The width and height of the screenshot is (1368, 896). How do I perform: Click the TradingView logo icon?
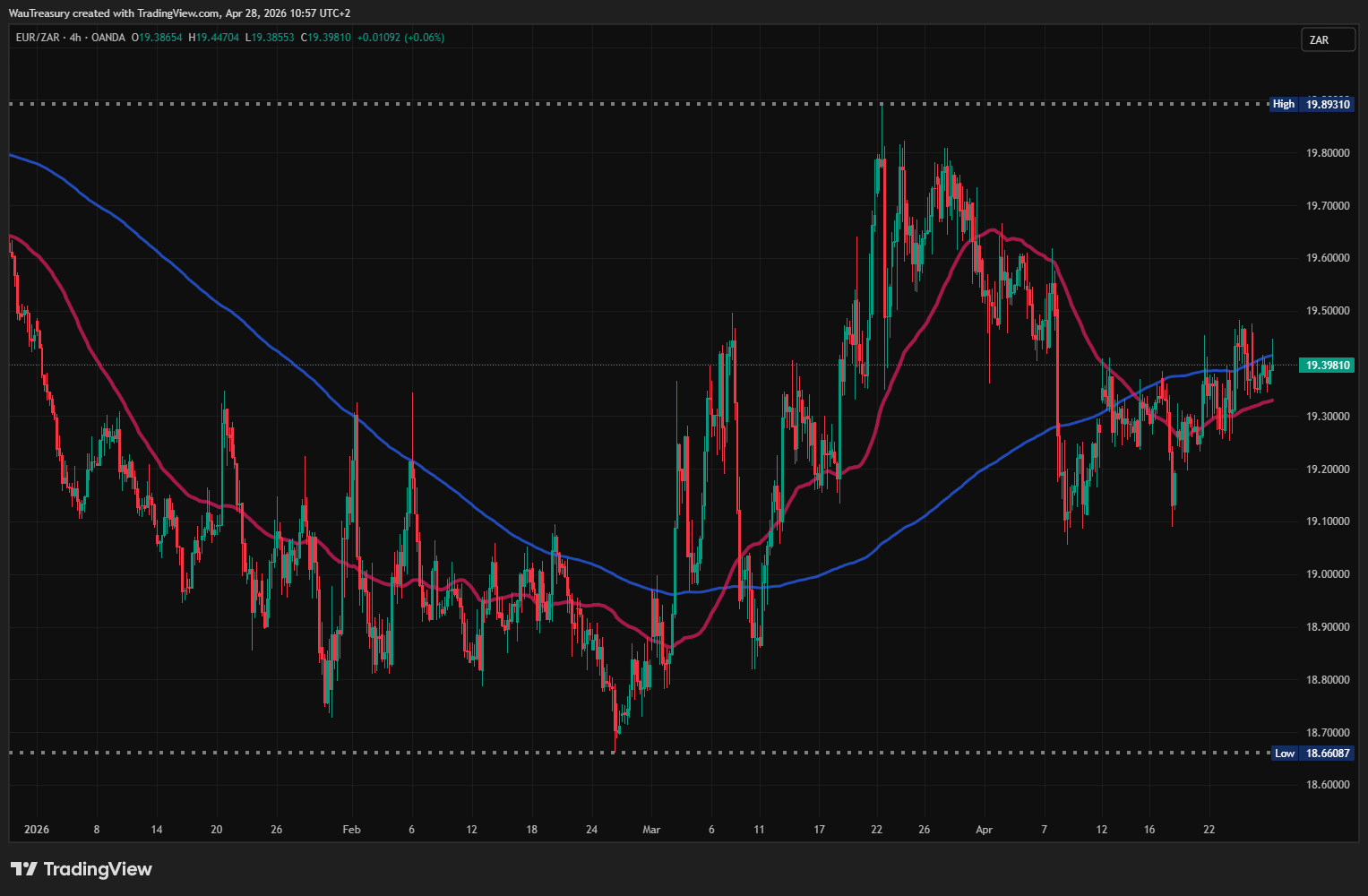(x=24, y=869)
